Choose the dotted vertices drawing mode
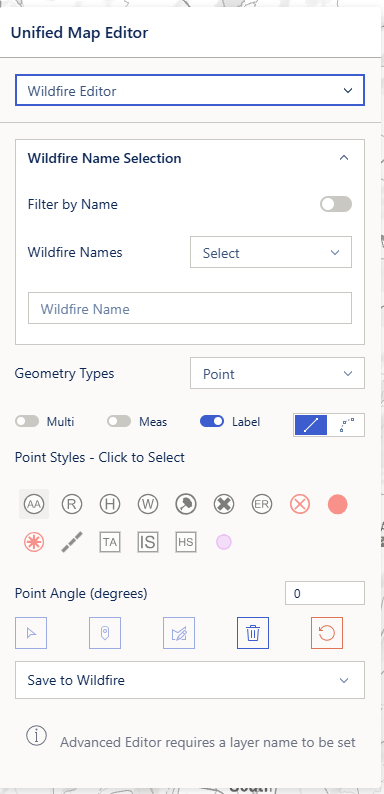 [346, 425]
